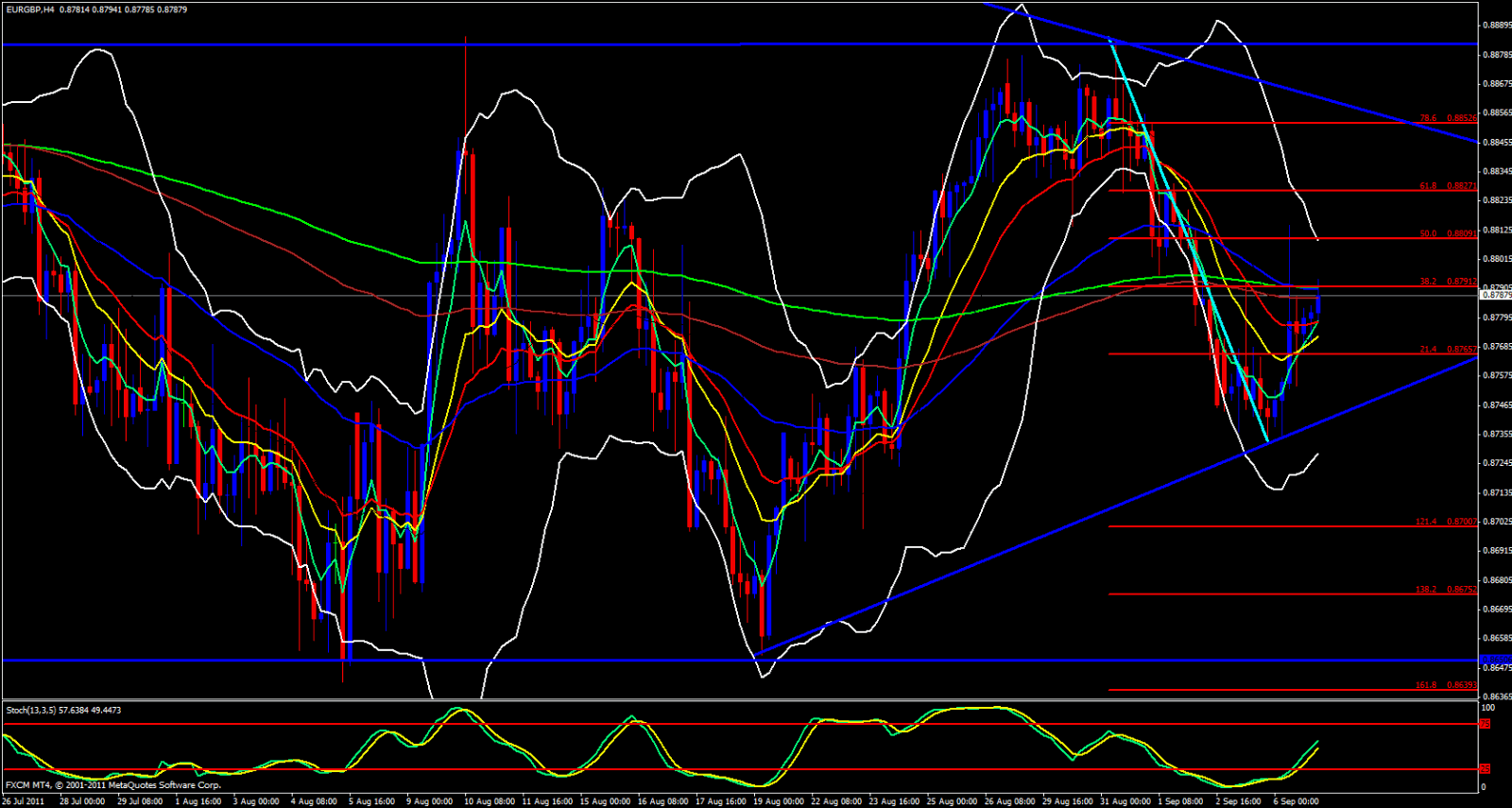The image size is (1512, 808).
Task: Select the 161.8 Fibonacci extension label
Action: [x=1445, y=685]
